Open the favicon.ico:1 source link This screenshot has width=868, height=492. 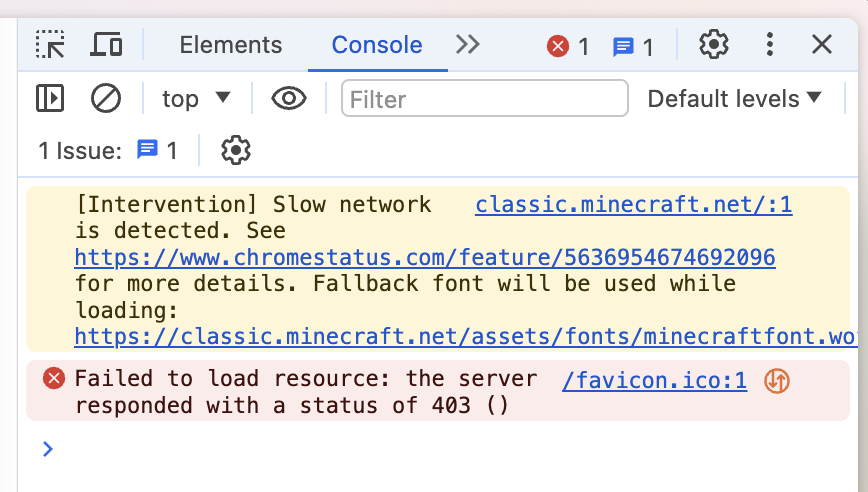(654, 380)
